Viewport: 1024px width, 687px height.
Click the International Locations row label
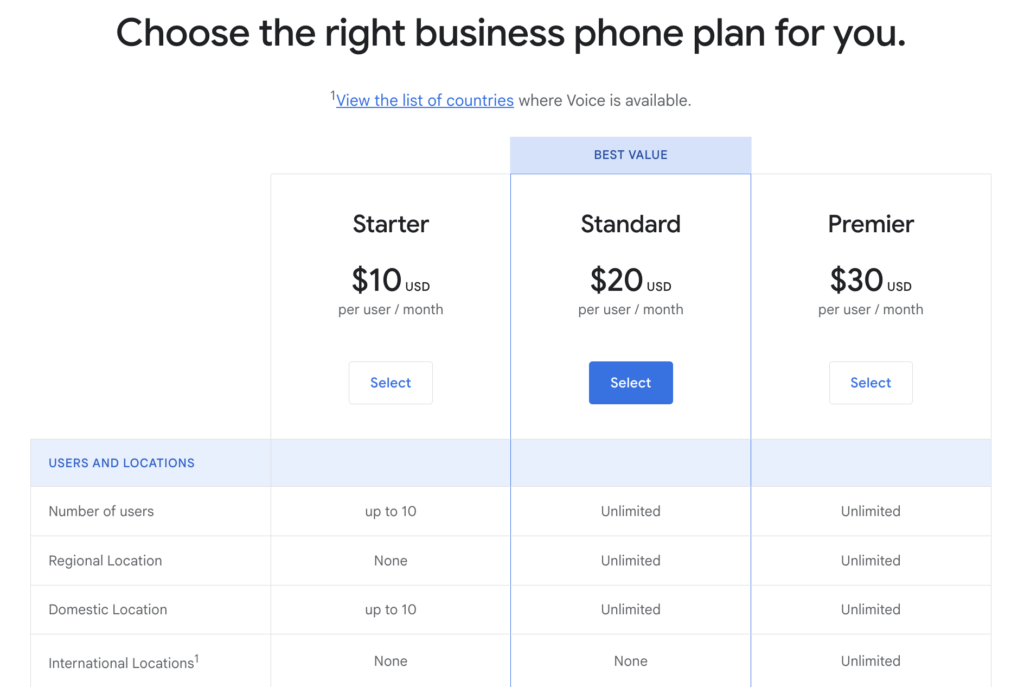tap(123, 662)
